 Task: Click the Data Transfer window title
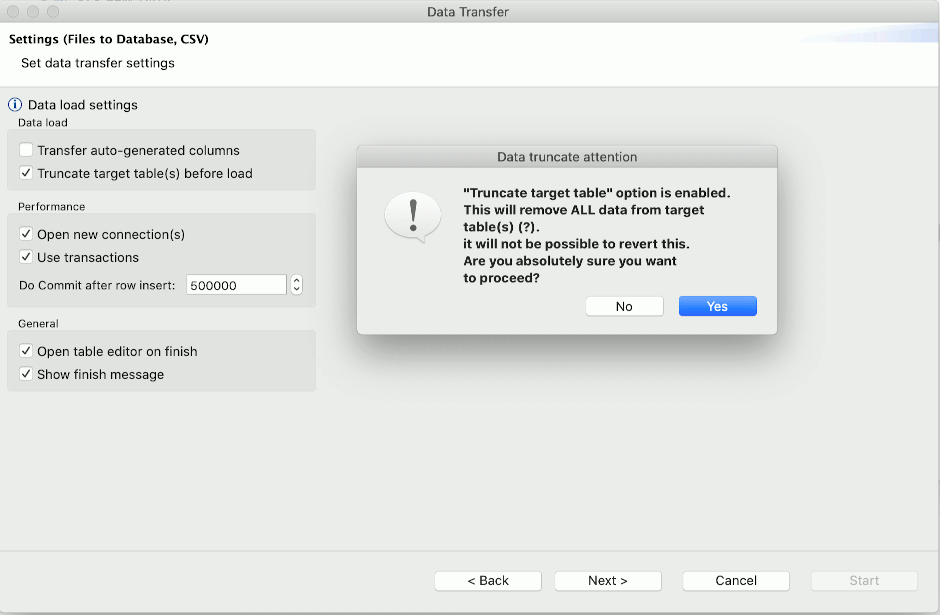468,12
